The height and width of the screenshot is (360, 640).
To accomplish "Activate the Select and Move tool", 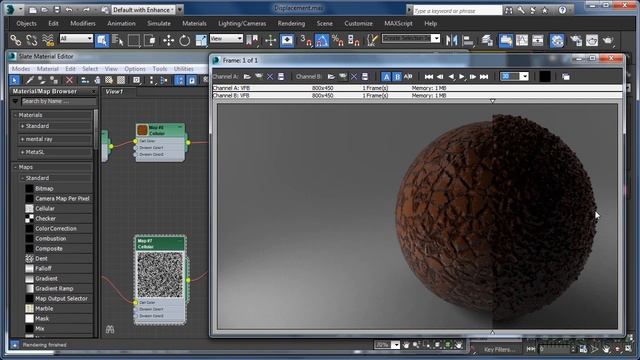I will tap(168, 40).
